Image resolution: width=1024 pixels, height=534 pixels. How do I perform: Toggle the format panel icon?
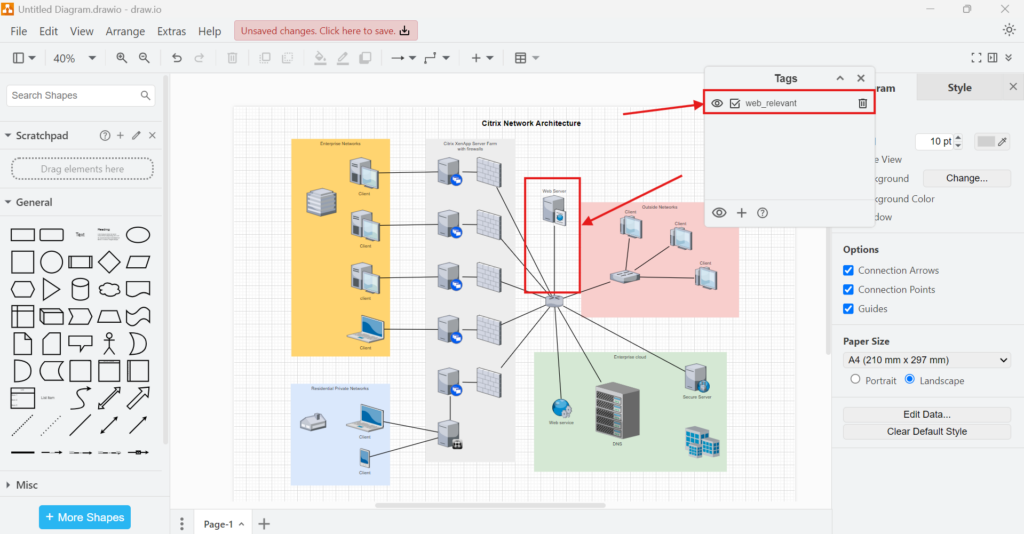pos(993,58)
